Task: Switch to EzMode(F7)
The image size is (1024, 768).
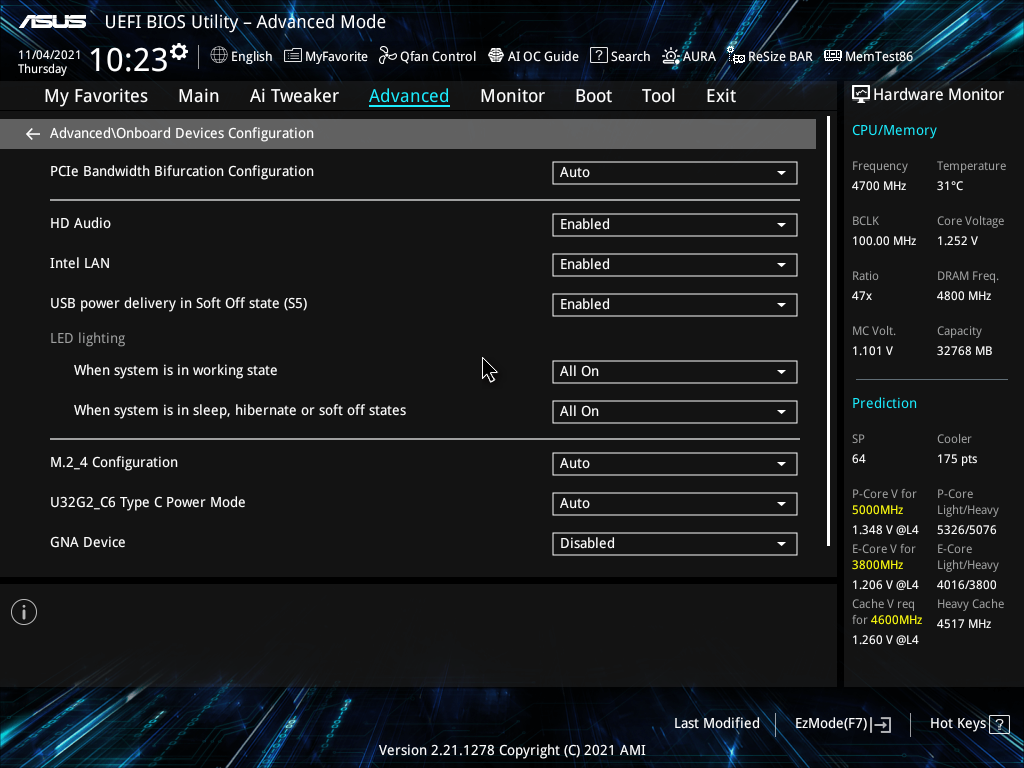Action: pos(842,724)
